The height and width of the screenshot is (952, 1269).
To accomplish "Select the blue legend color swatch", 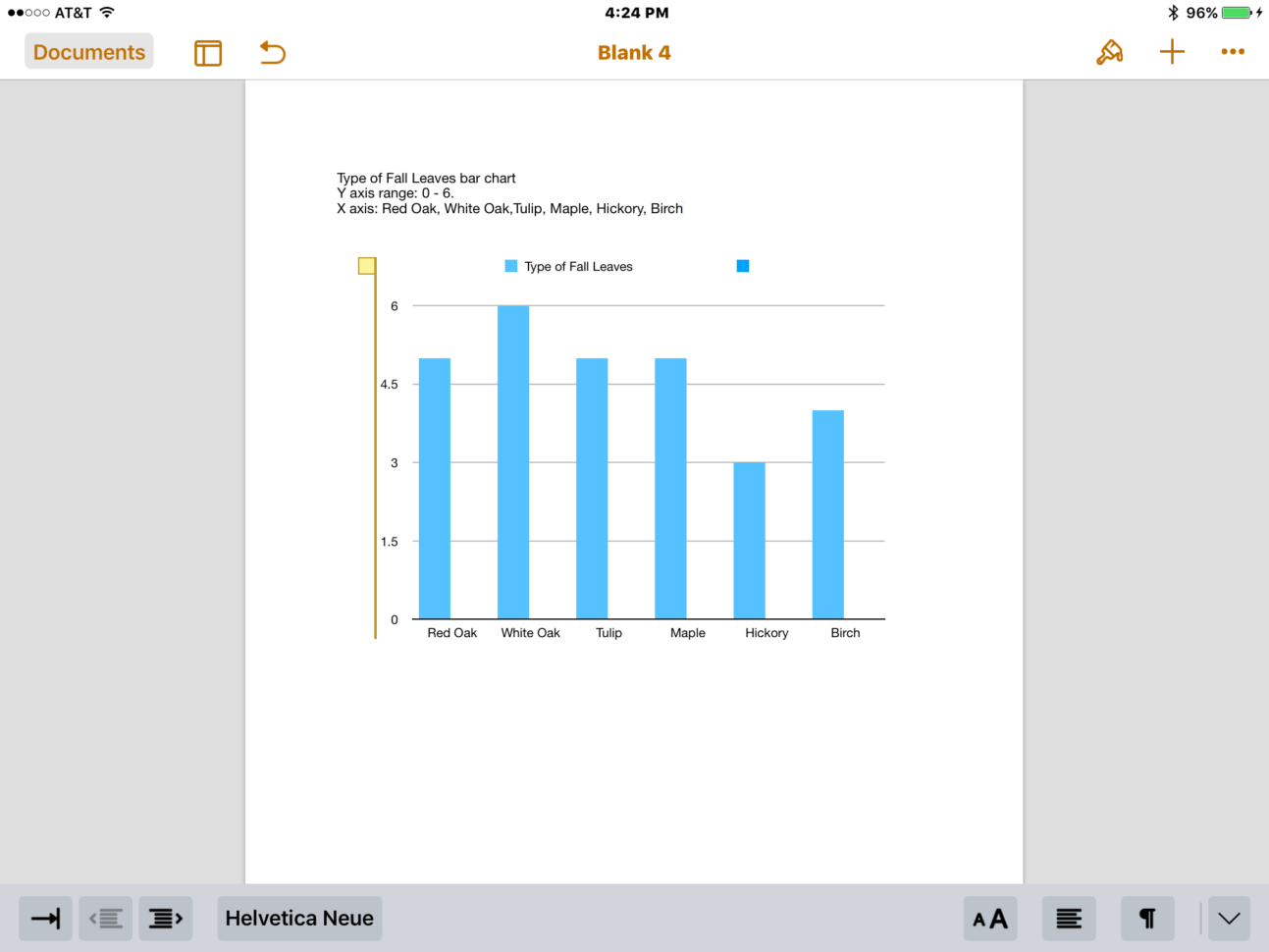I will click(x=743, y=265).
